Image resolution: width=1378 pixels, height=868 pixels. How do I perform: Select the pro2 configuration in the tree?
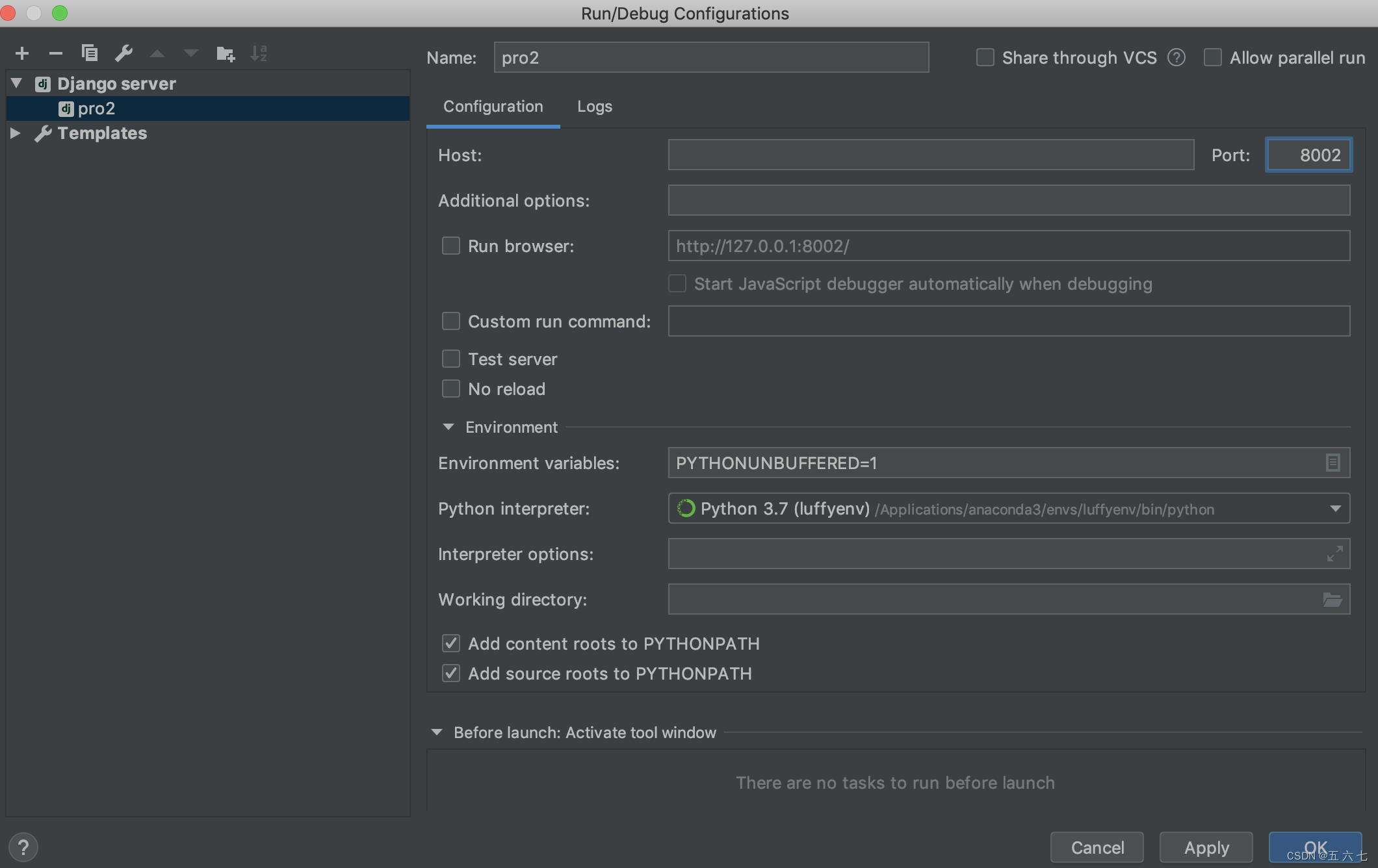[x=208, y=108]
